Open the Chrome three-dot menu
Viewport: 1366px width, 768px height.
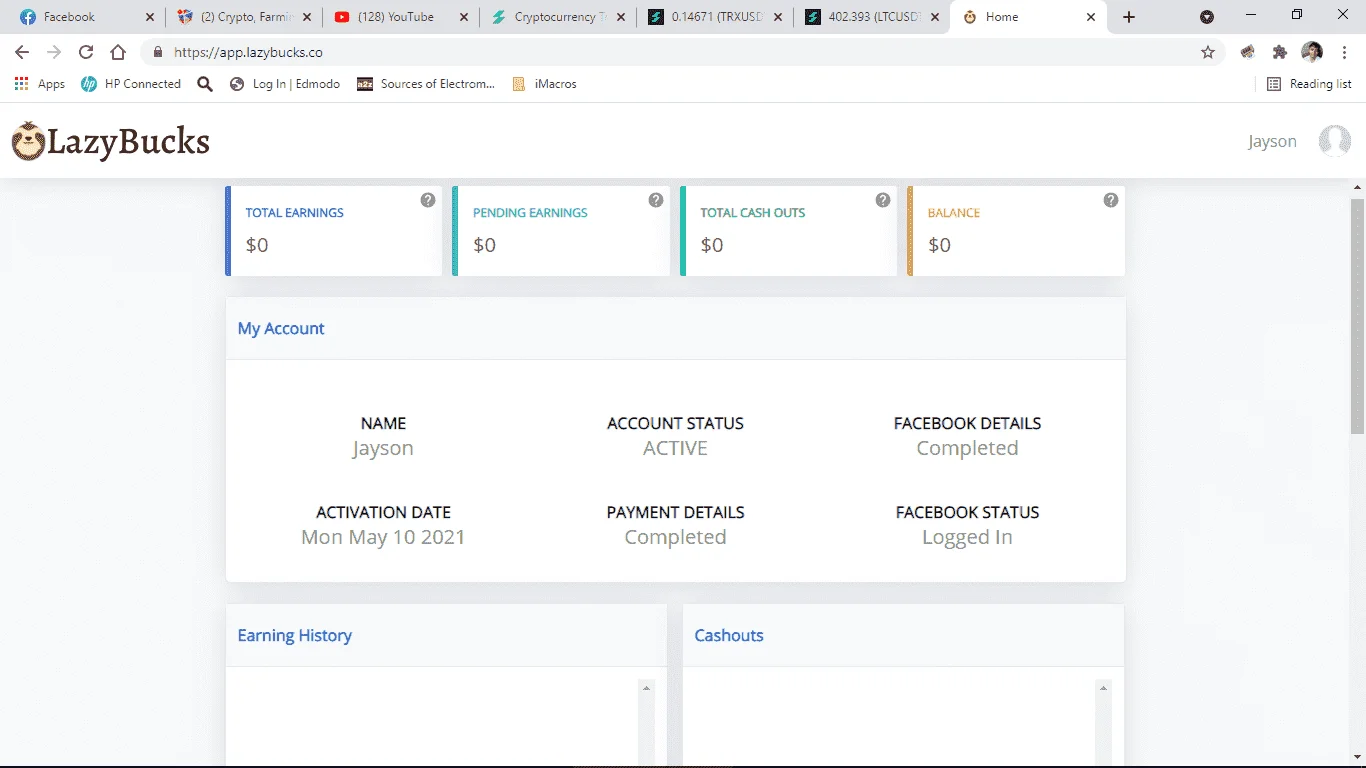[x=1344, y=52]
